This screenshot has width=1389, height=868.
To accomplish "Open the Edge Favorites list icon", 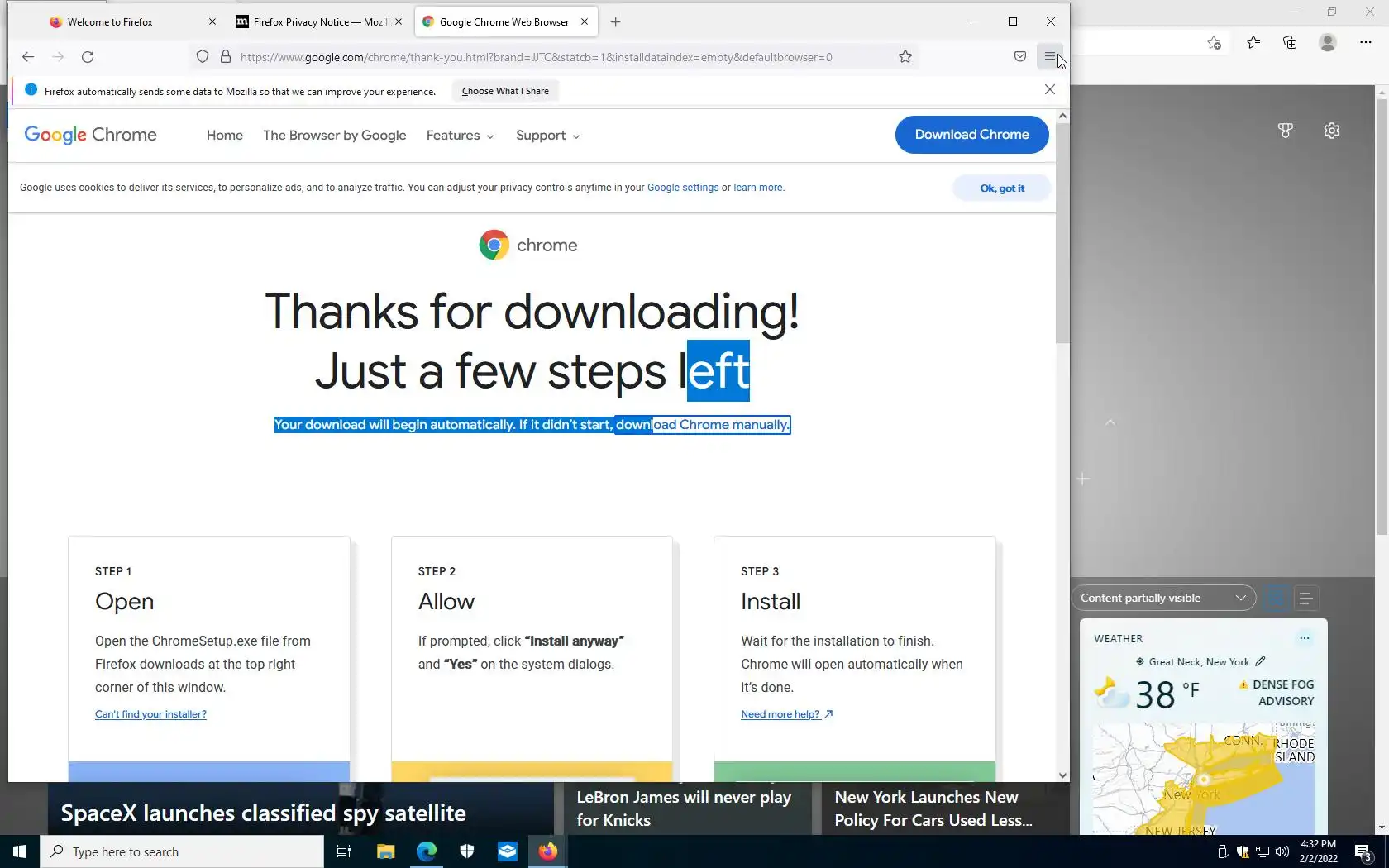I will click(1253, 43).
